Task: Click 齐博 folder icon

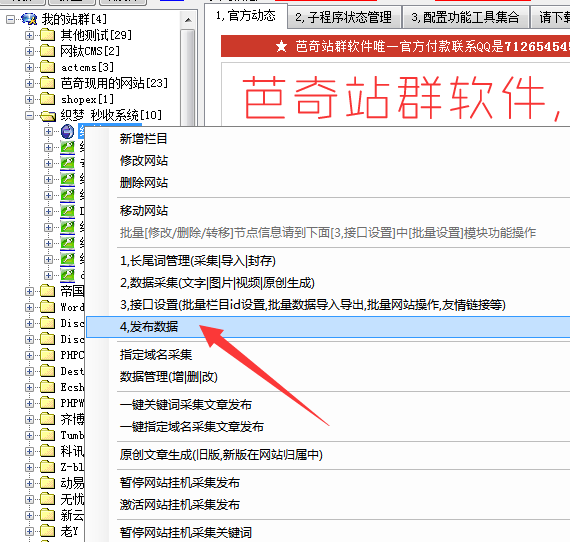Action: [47, 419]
